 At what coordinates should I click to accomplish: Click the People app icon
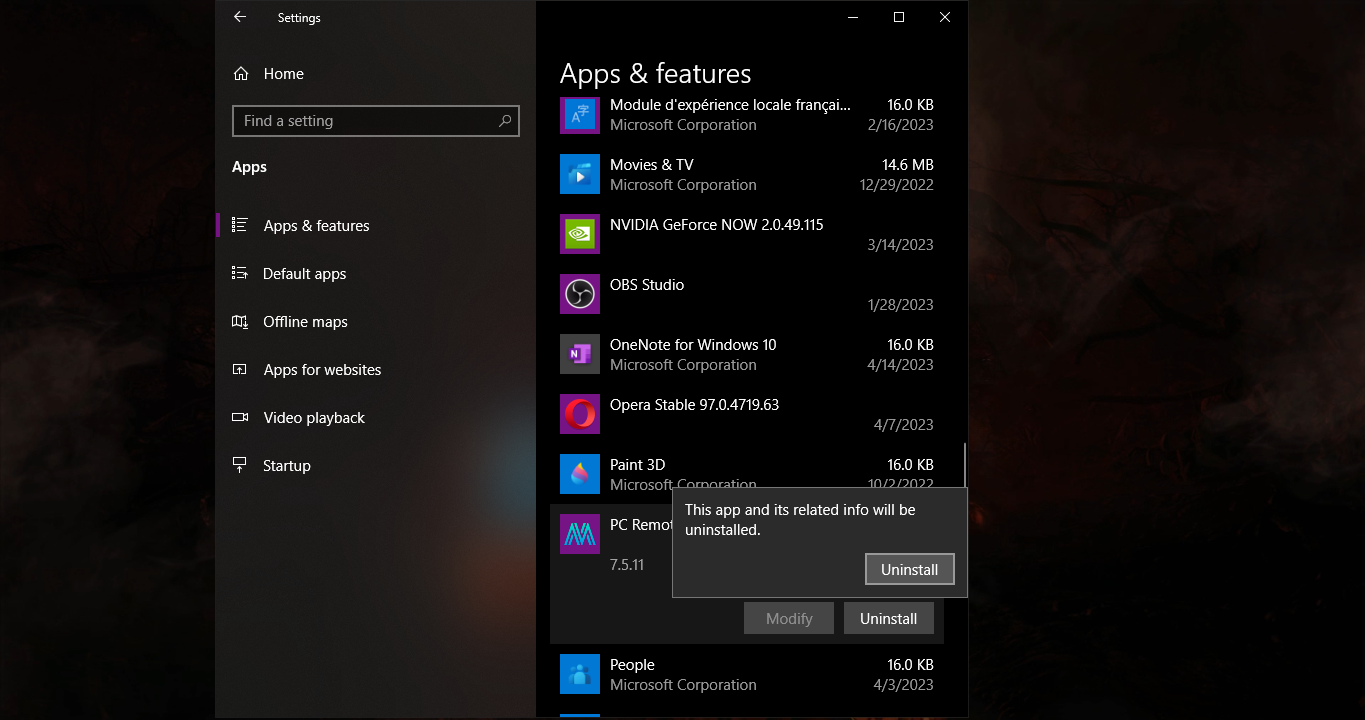[x=580, y=674]
